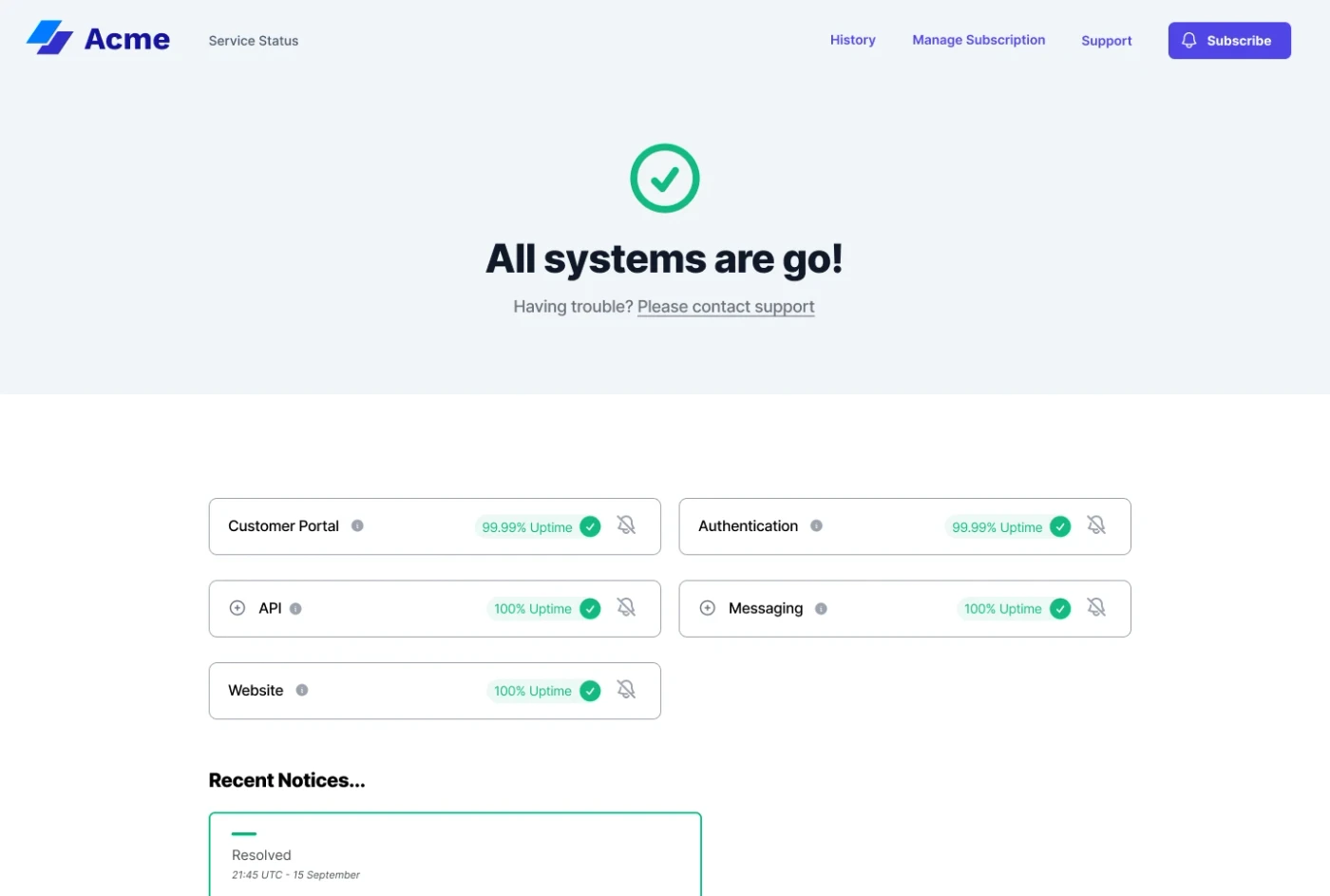Toggle the Messaging info tooltip

[821, 608]
